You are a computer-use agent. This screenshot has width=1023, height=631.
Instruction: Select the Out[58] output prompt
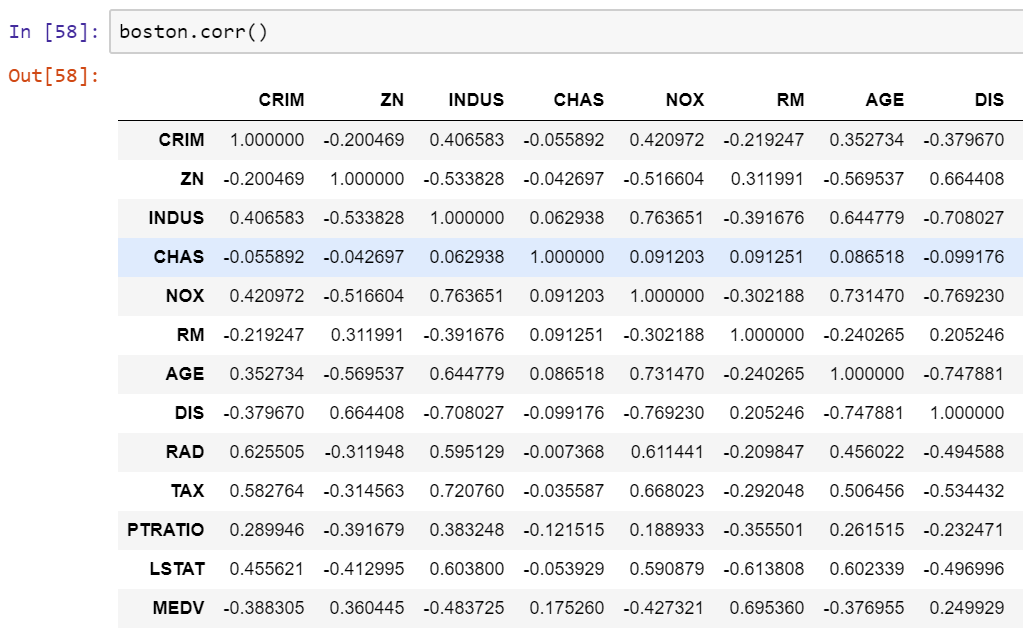pyautogui.click(x=53, y=76)
